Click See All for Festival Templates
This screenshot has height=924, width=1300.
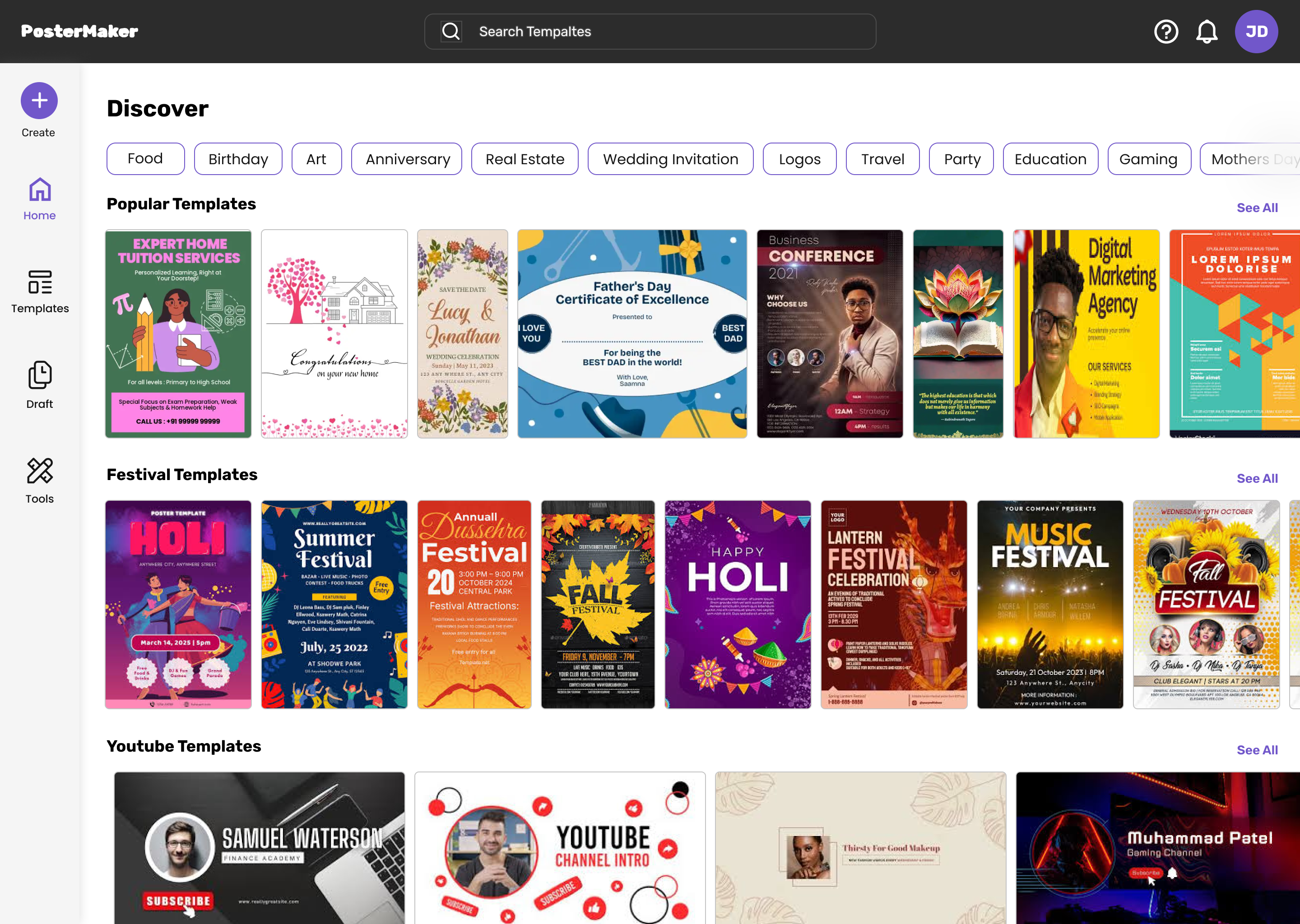(1257, 479)
